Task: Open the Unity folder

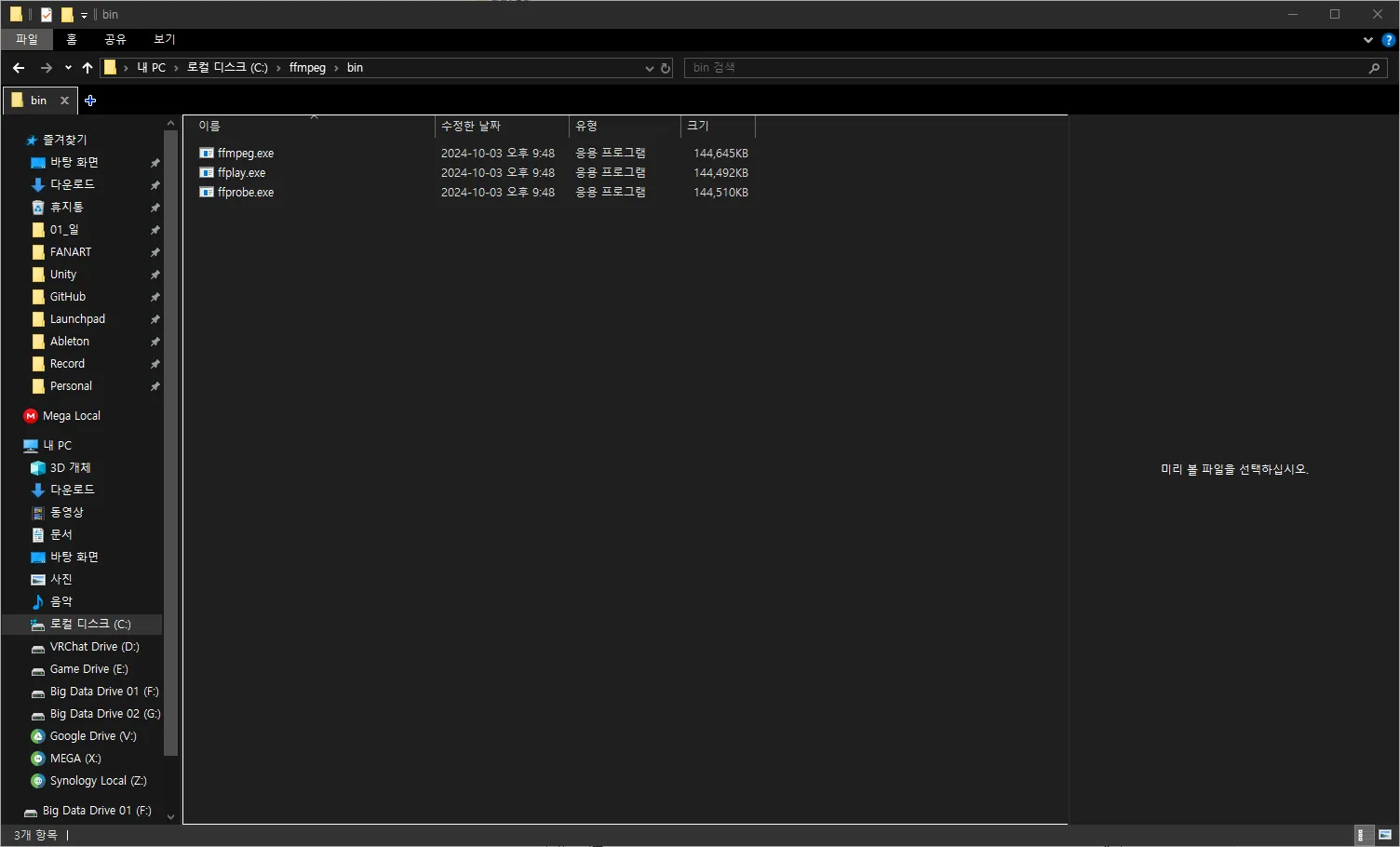Action: click(x=63, y=274)
